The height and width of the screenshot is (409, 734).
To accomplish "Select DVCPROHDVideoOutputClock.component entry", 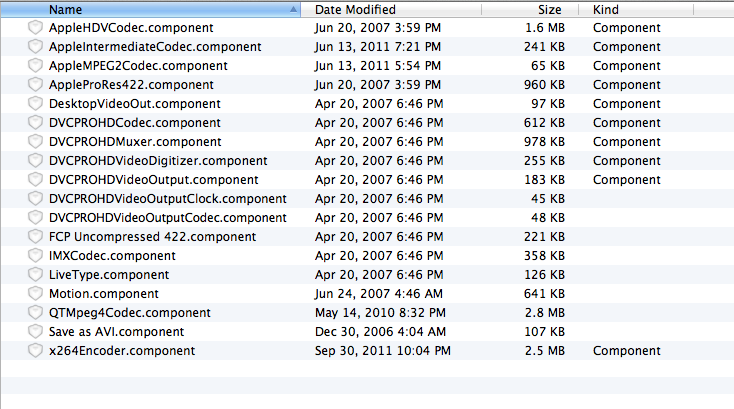I will pos(168,199).
